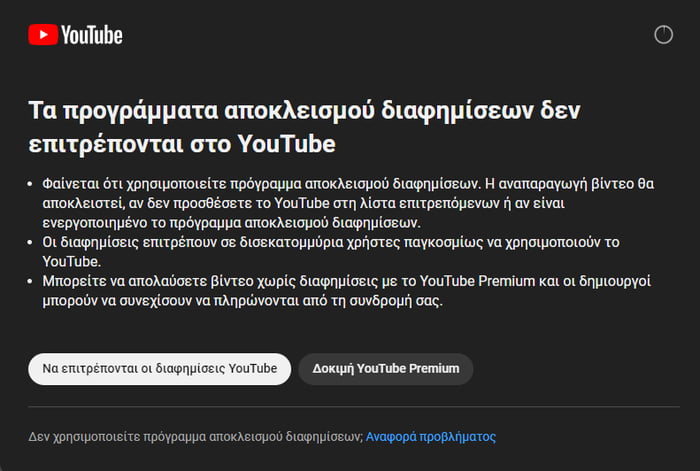This screenshot has width=700, height=471.
Task: Click bullet text starting "Μπορείτε να απολαύσετε βίντεο"
Action: pyautogui.click(x=346, y=291)
